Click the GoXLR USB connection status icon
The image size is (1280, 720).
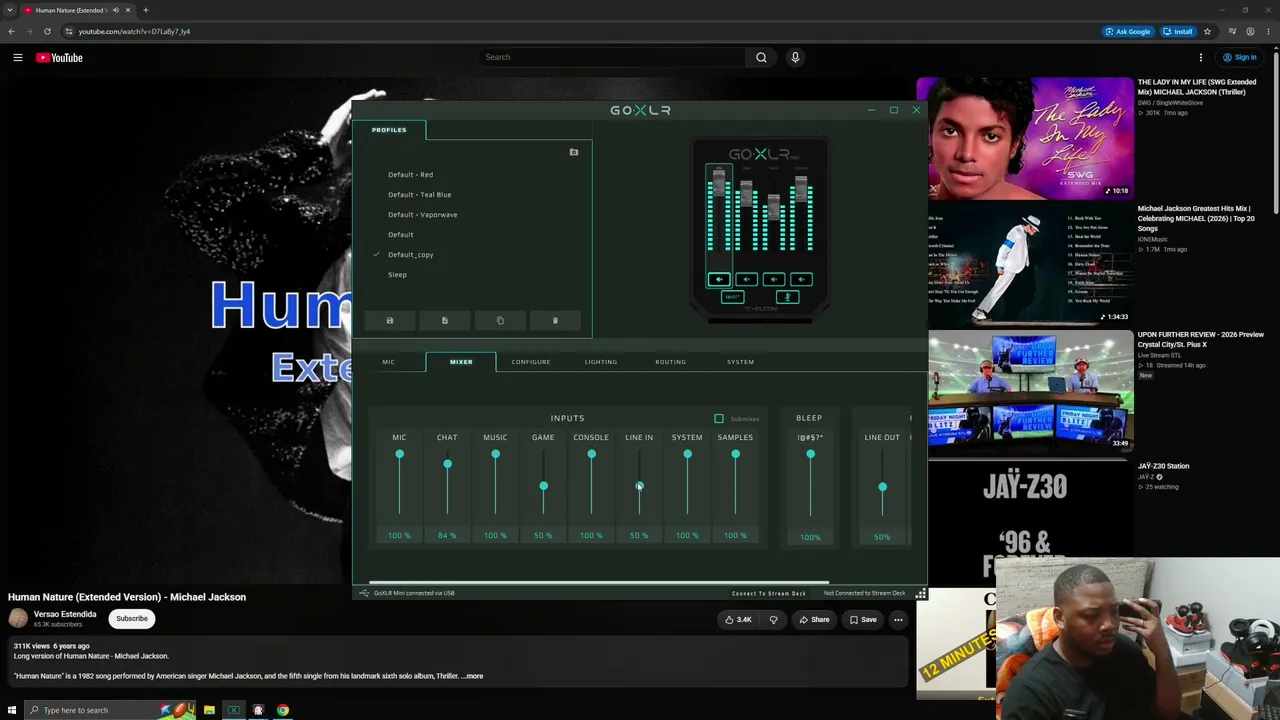click(365, 593)
